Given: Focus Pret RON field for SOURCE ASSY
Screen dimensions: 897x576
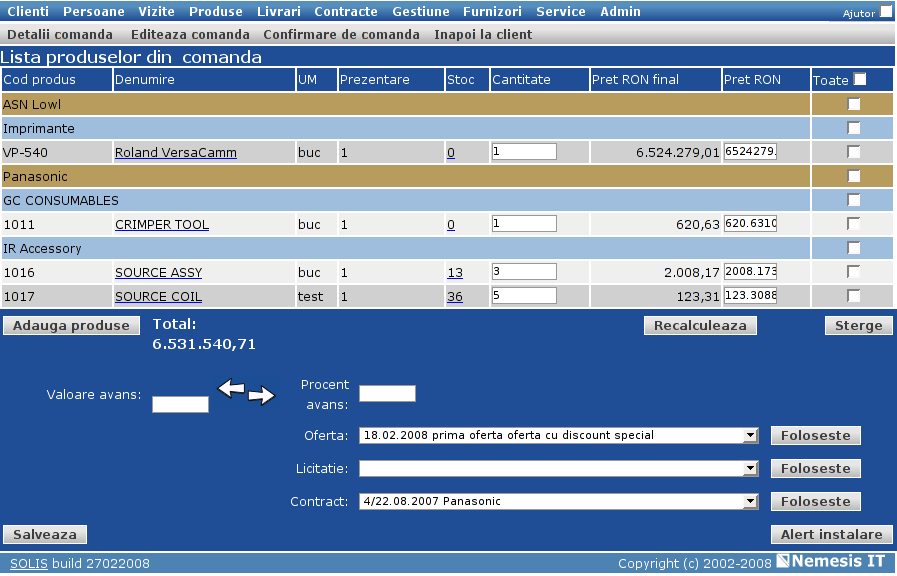Looking at the screenshot, I should [x=750, y=272].
